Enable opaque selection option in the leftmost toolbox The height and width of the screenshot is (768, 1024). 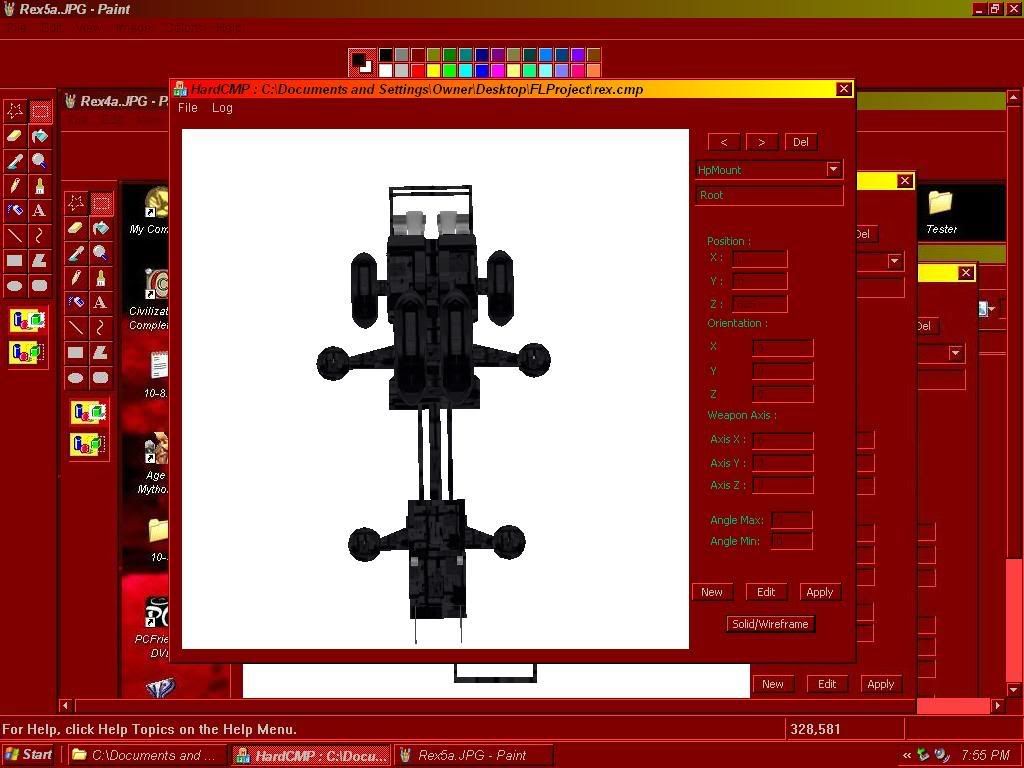pos(28,321)
